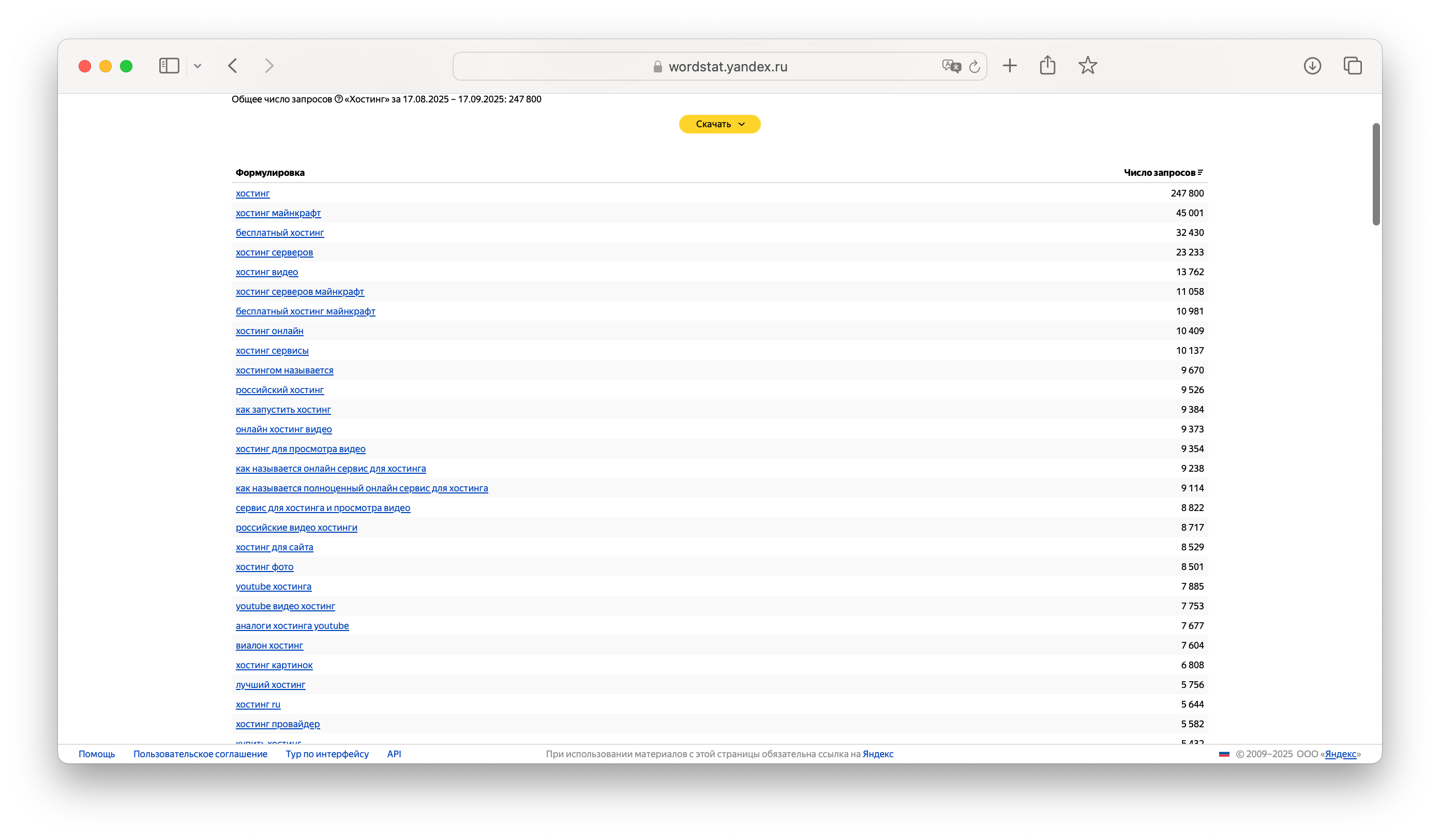Click the question mark tooltip near query total
The height and width of the screenshot is (840, 1440).
tap(338, 98)
